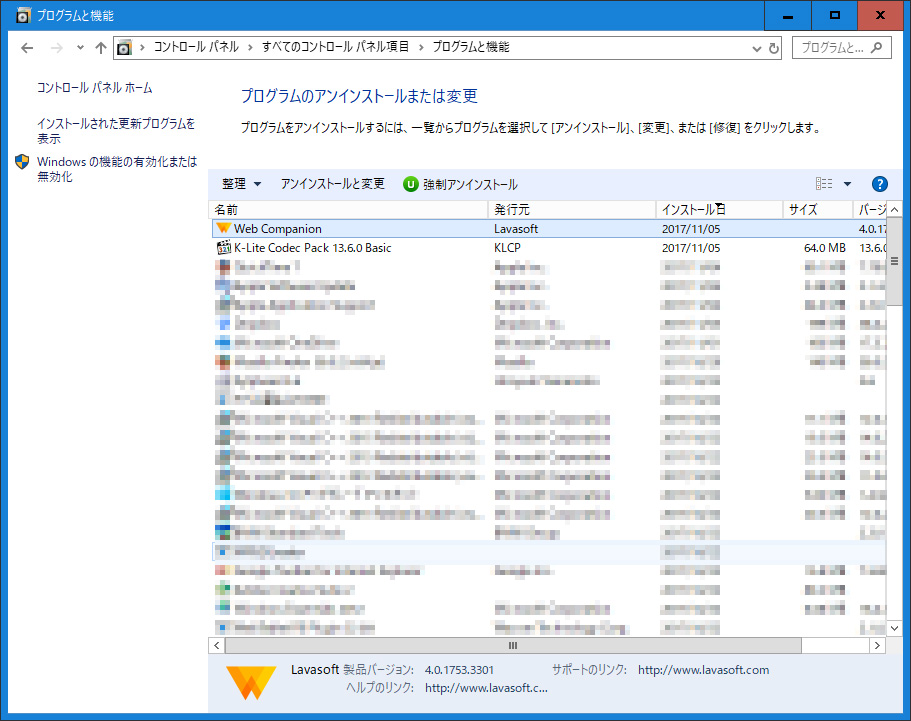This screenshot has height=721, width=911.
Task: Select the プログラムと機能 breadcrumb
Action: pos(471,47)
